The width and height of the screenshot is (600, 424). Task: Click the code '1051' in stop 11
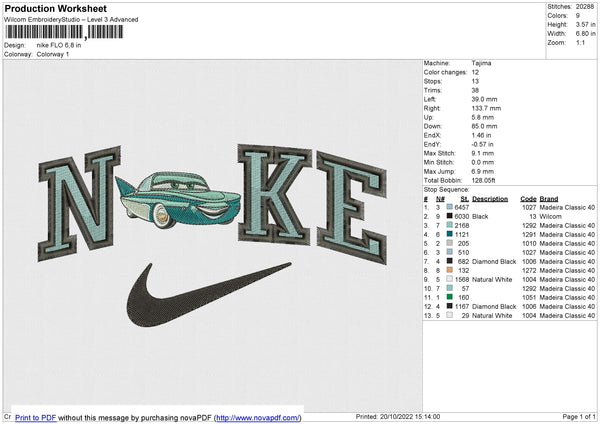tap(529, 297)
